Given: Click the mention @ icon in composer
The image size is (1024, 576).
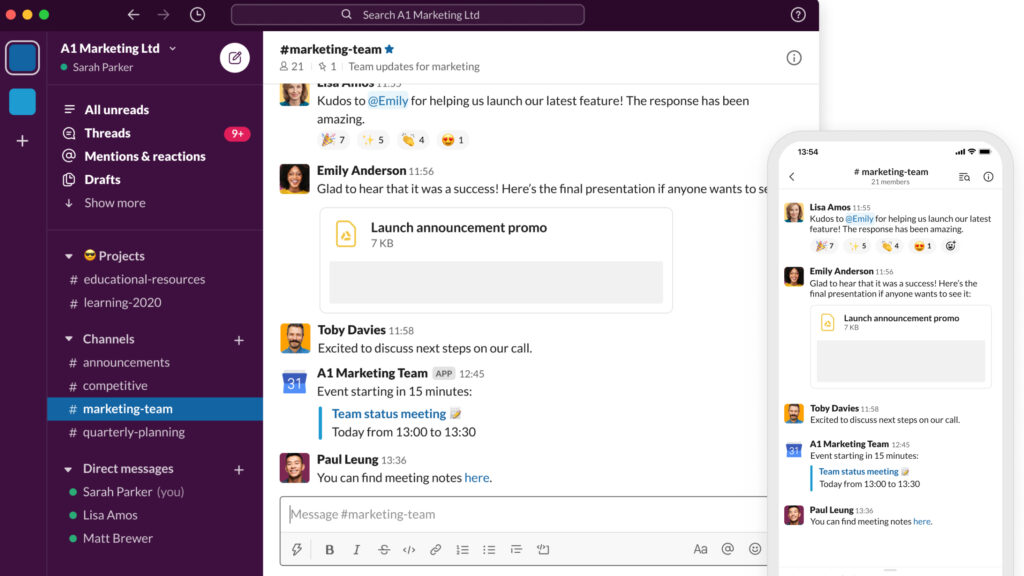Looking at the screenshot, I should [728, 549].
